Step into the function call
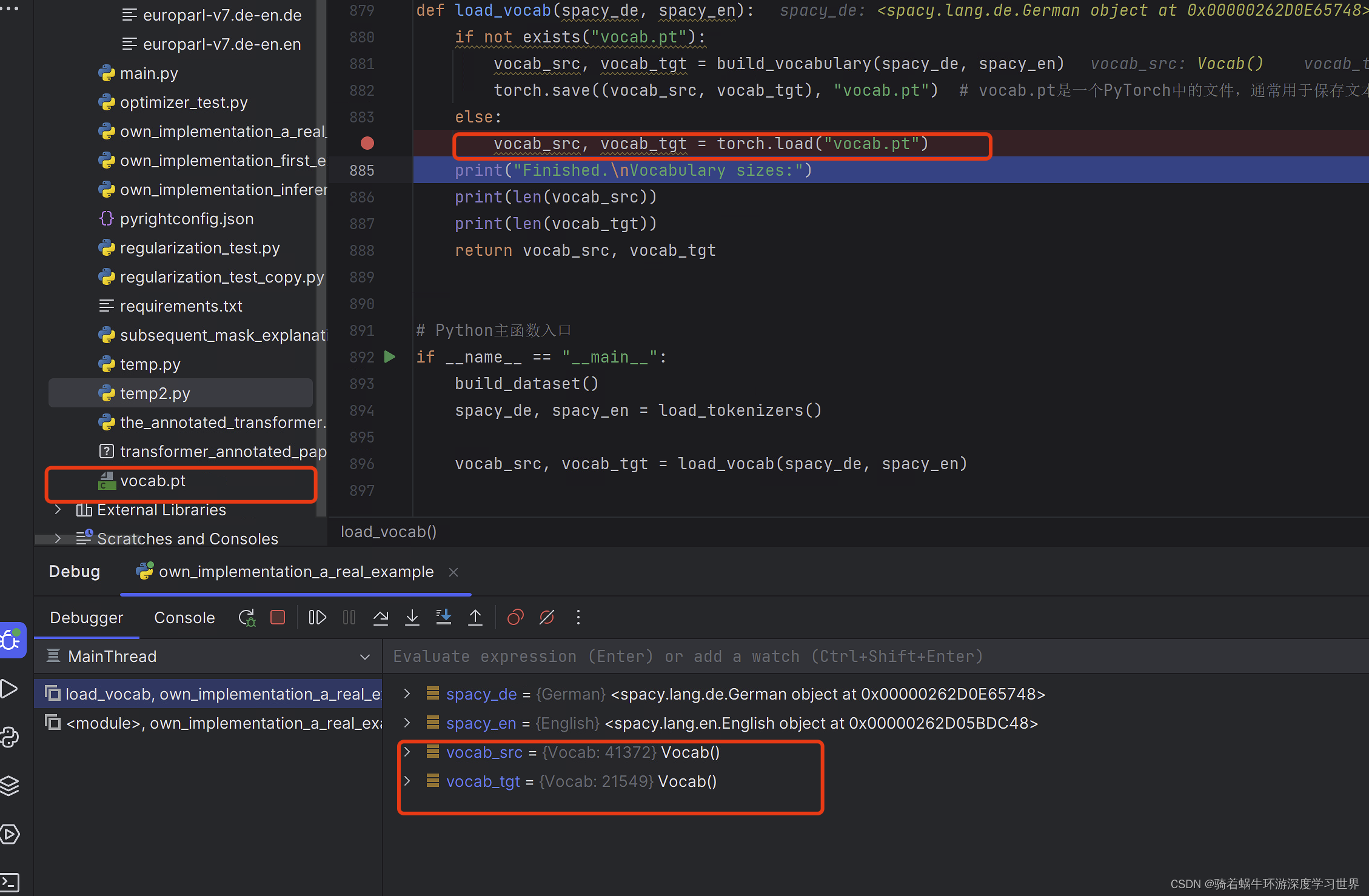The image size is (1369, 896). 412,617
